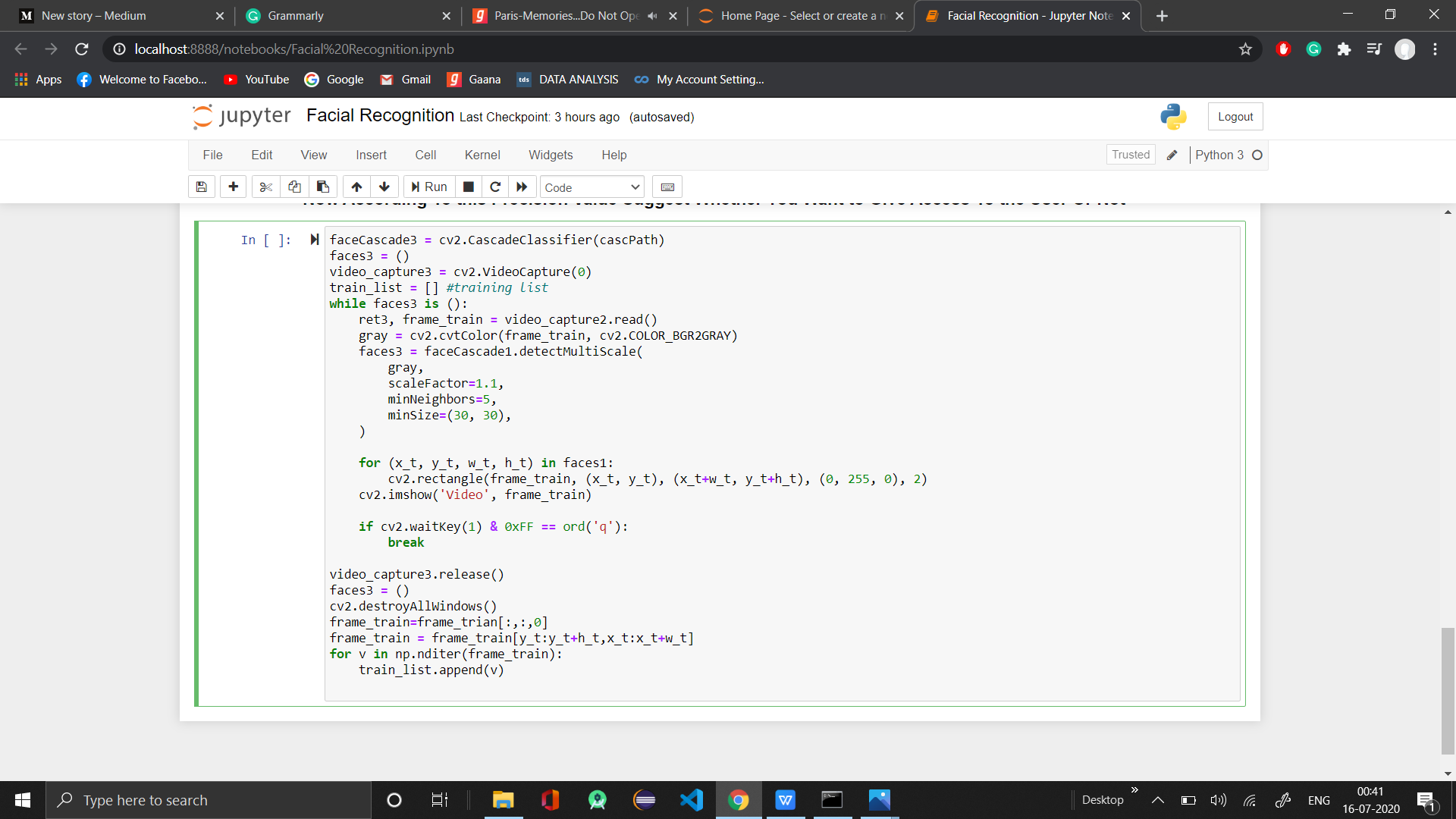This screenshot has height=819, width=1456.
Task: Open the command palette keyboard icon
Action: click(x=667, y=187)
